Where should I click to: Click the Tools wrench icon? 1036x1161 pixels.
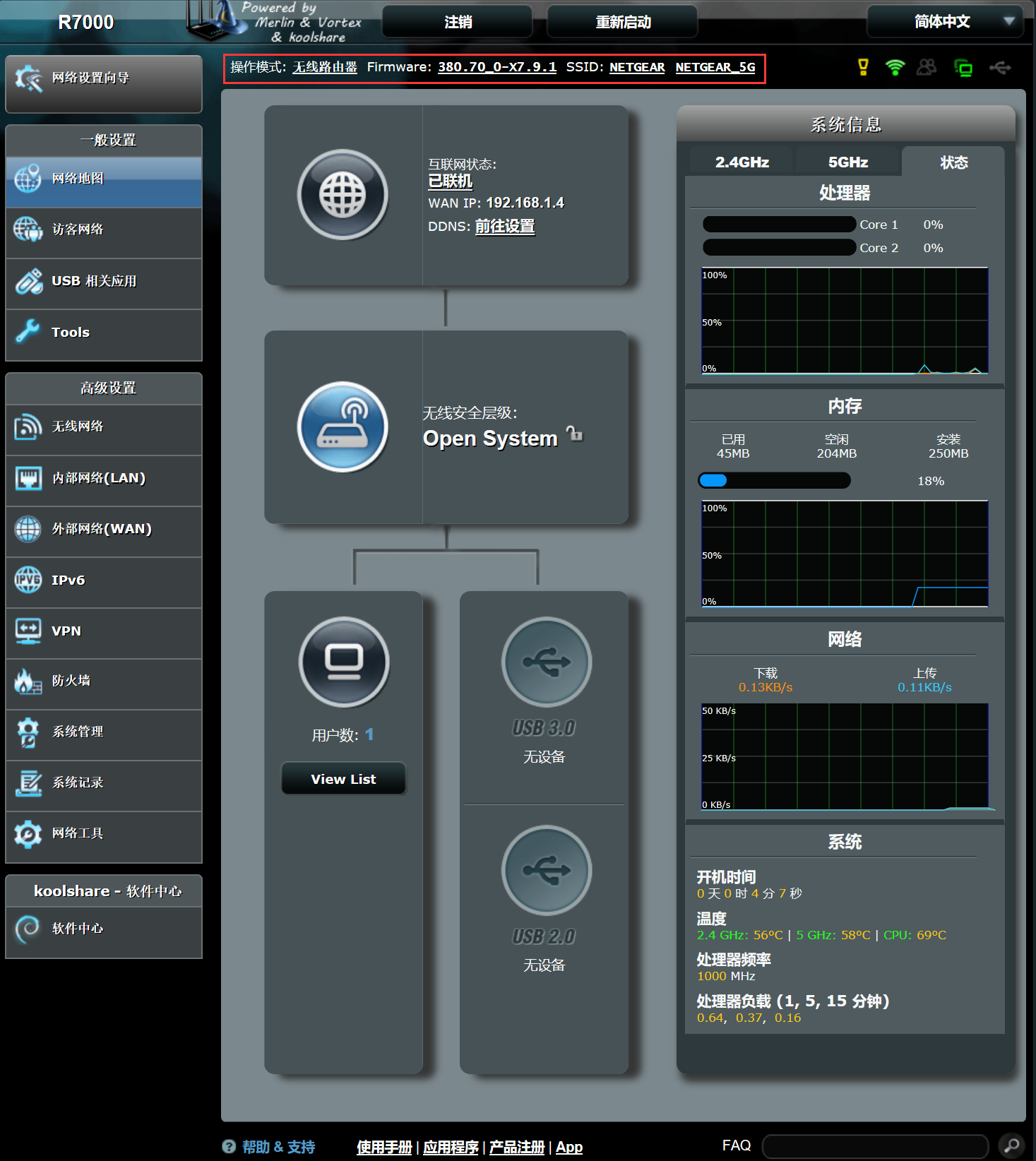pyautogui.click(x=28, y=331)
